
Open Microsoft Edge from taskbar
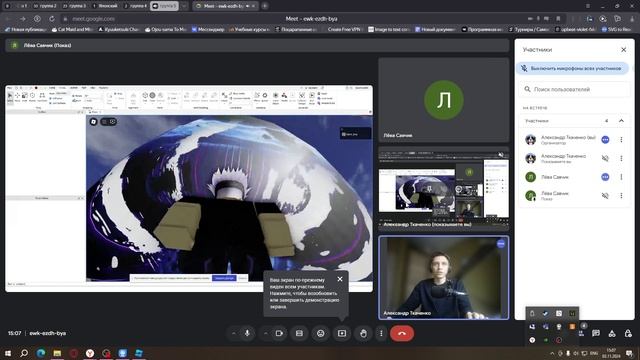click(x=40, y=353)
